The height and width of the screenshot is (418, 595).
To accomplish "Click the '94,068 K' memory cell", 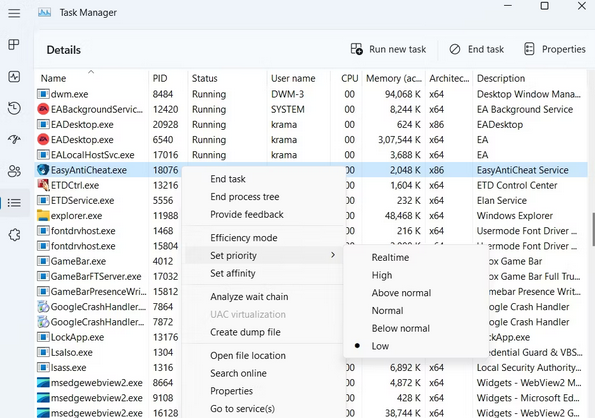I will (x=403, y=94).
